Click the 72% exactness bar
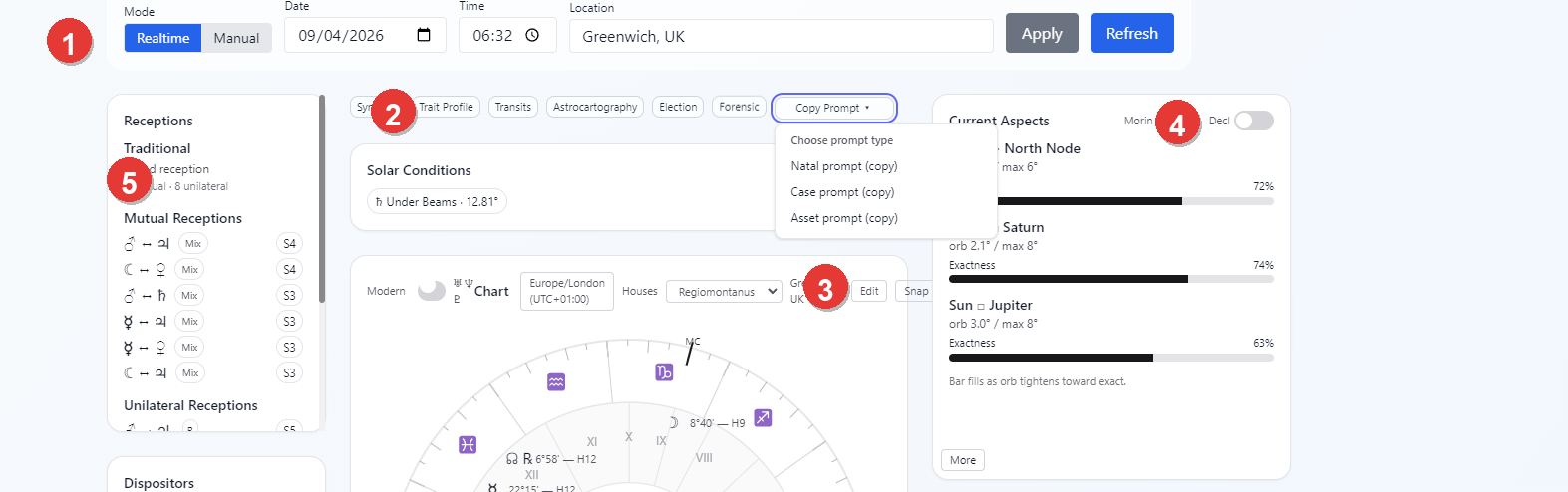Image resolution: width=1568 pixels, height=492 pixels. (x=1111, y=201)
